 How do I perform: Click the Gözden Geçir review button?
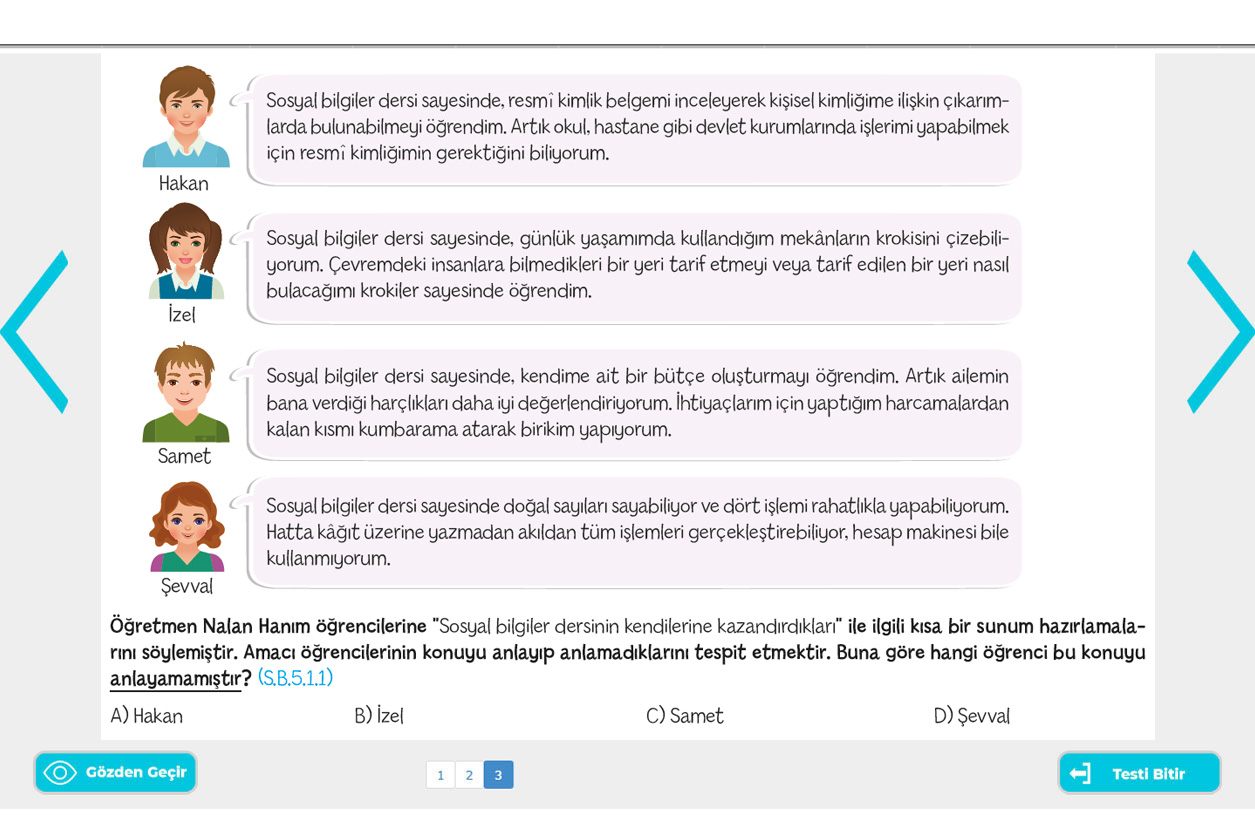tap(115, 773)
